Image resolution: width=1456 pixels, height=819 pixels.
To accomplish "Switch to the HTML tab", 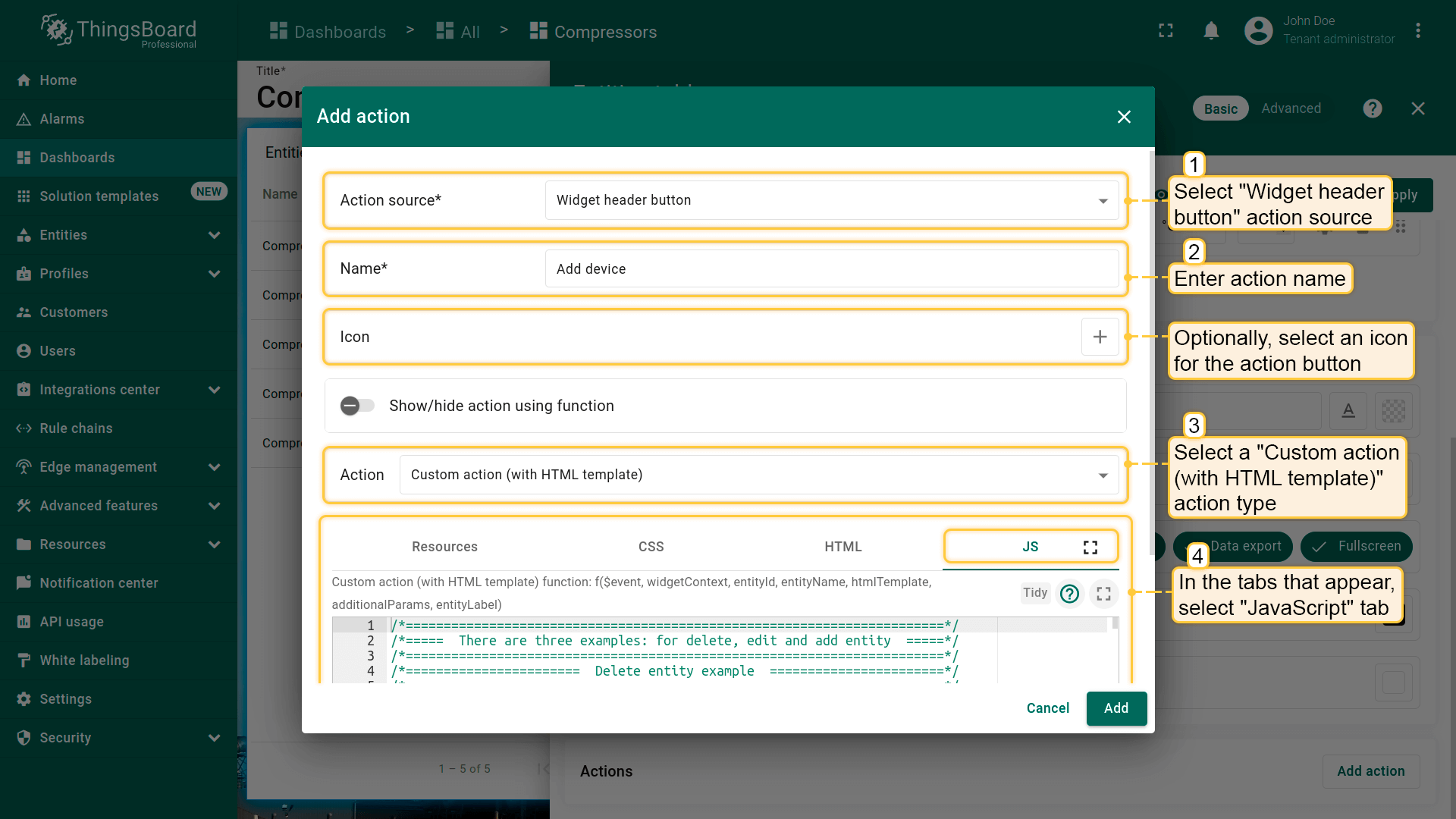I will (x=843, y=547).
